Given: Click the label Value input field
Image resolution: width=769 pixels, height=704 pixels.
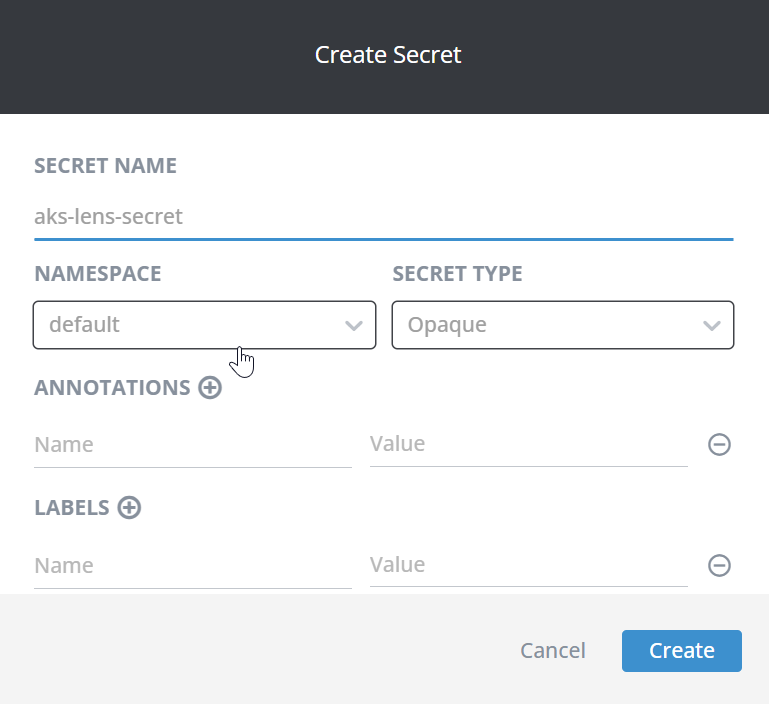Looking at the screenshot, I should (528, 565).
